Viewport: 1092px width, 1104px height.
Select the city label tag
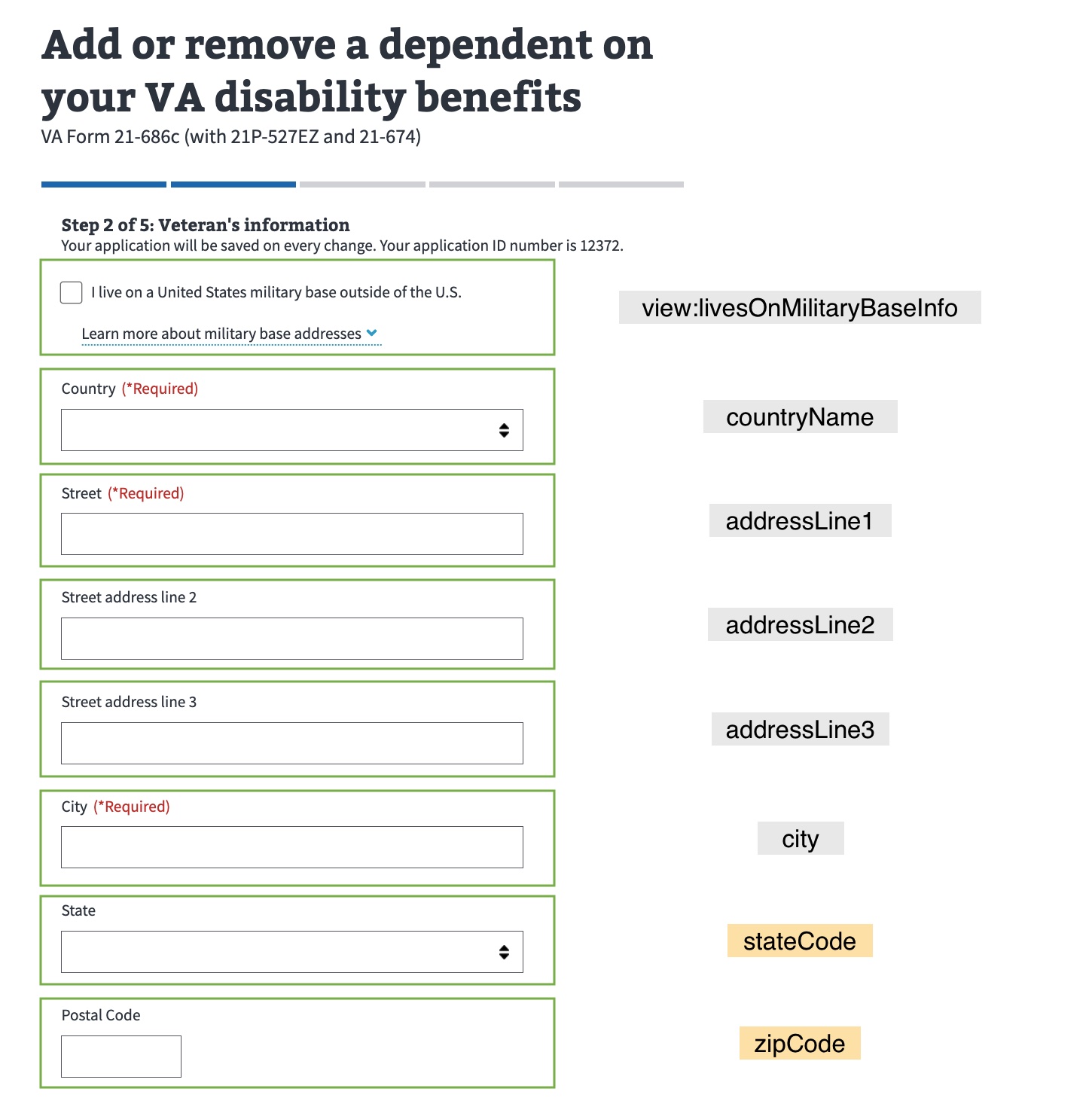(800, 838)
